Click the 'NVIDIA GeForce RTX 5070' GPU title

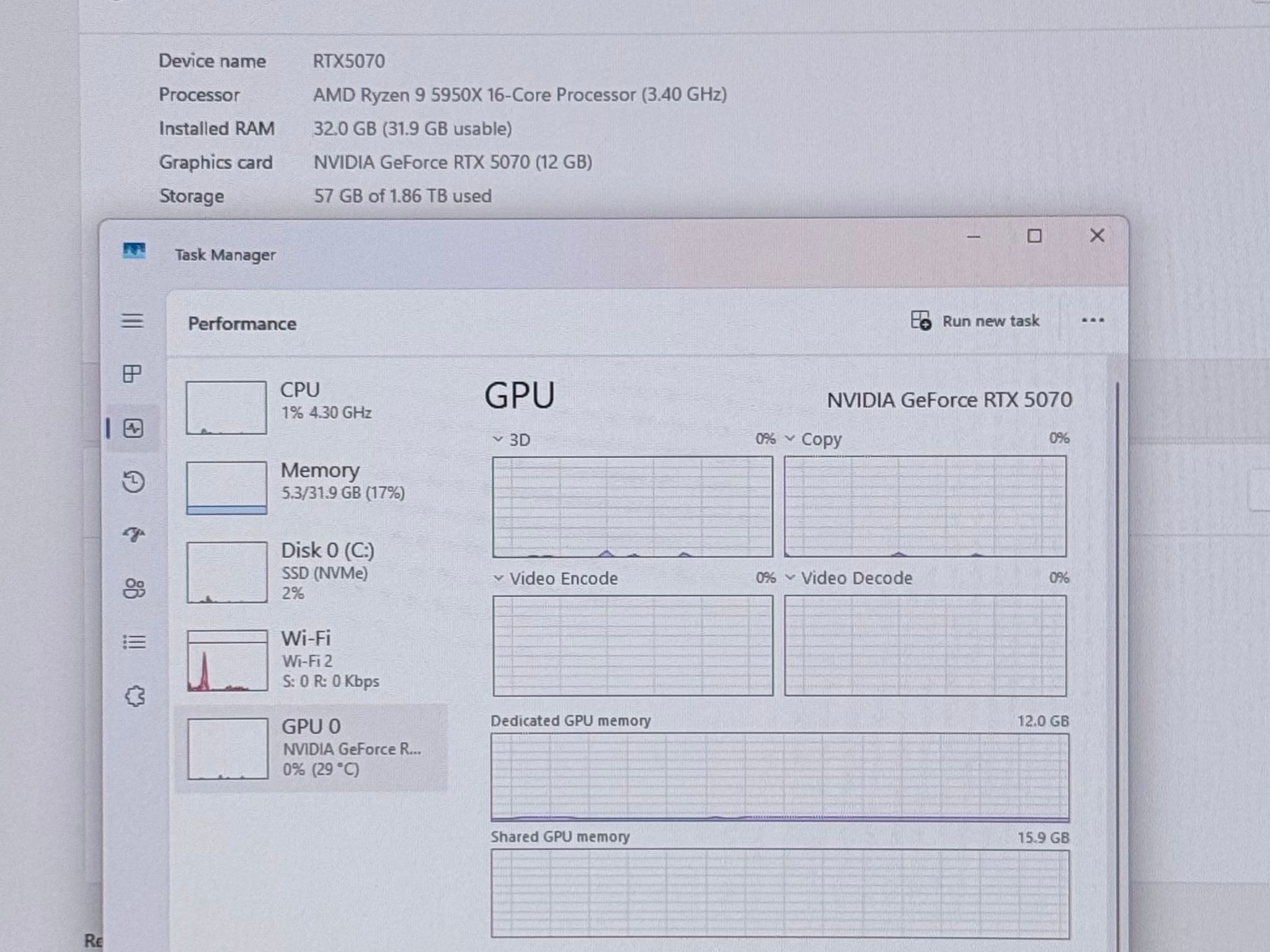(949, 400)
